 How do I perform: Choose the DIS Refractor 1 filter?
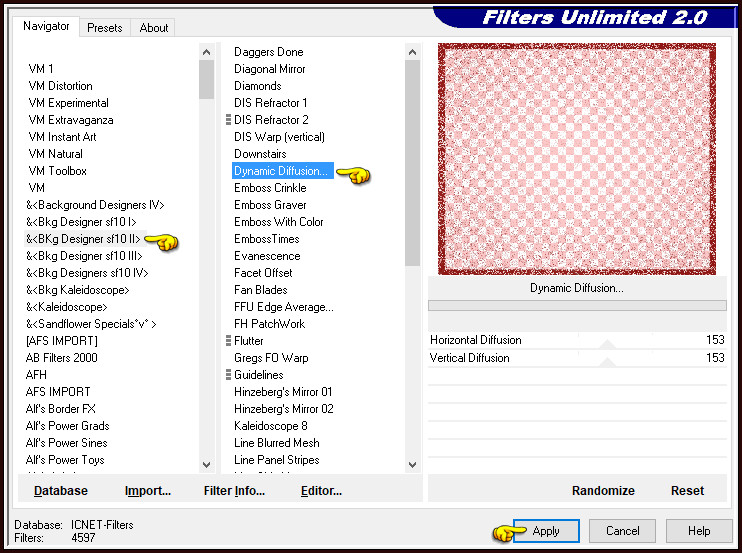(270, 103)
